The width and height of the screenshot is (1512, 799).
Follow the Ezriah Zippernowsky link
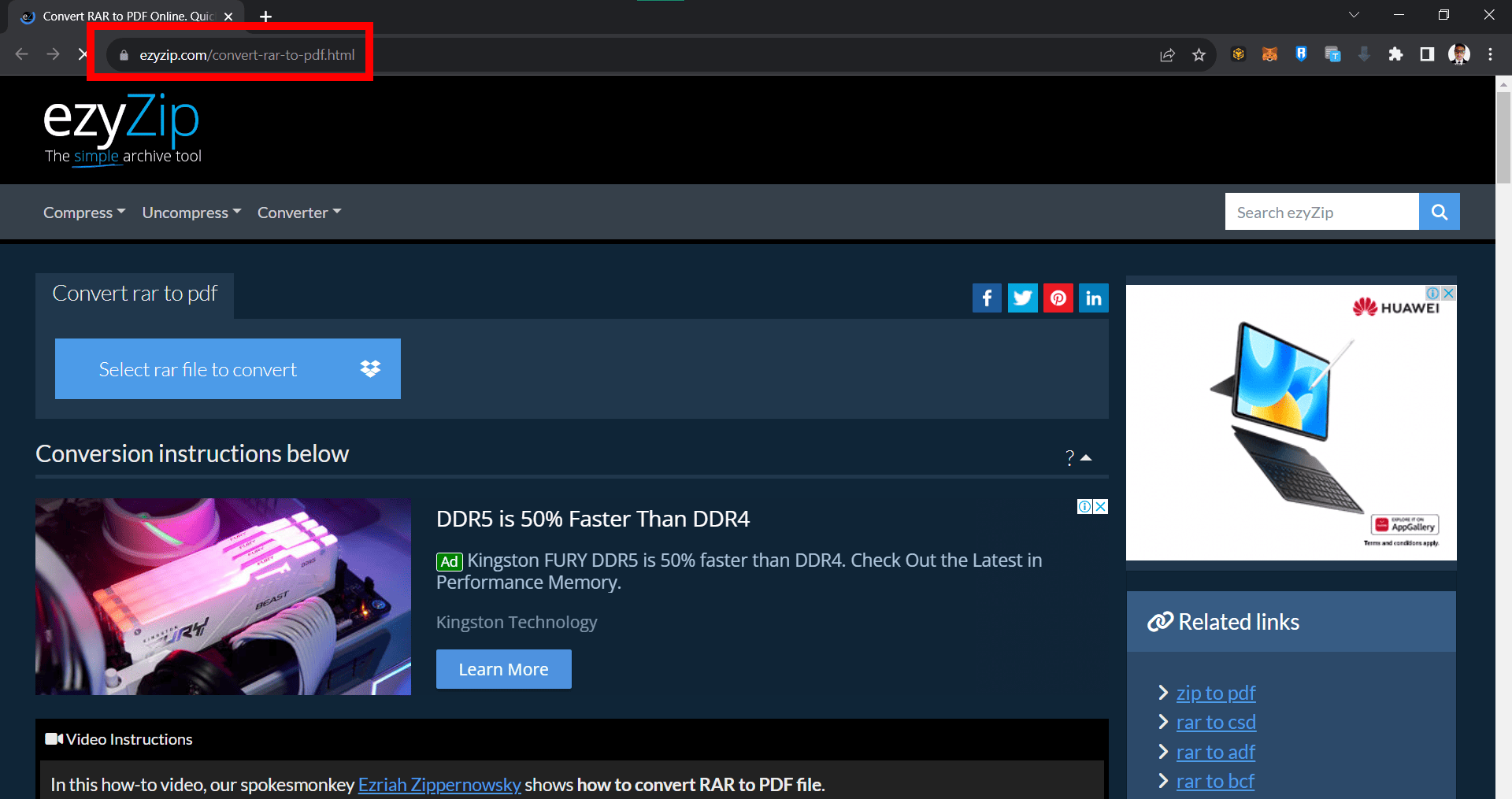[439, 785]
